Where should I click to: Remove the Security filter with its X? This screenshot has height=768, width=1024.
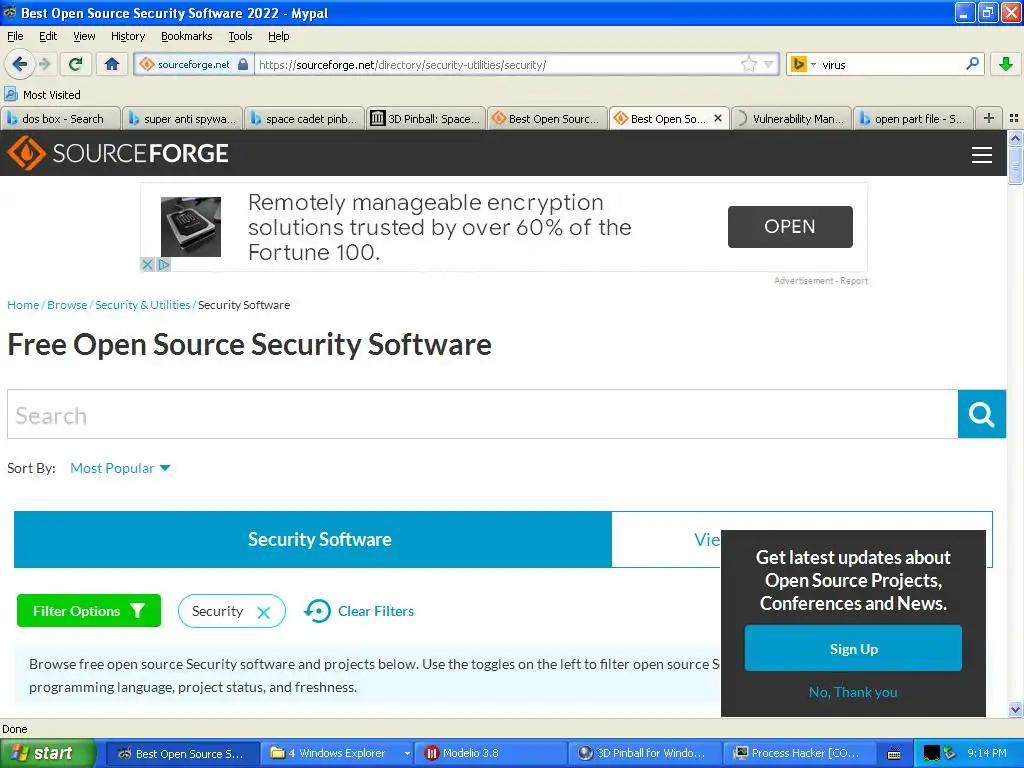[264, 613]
